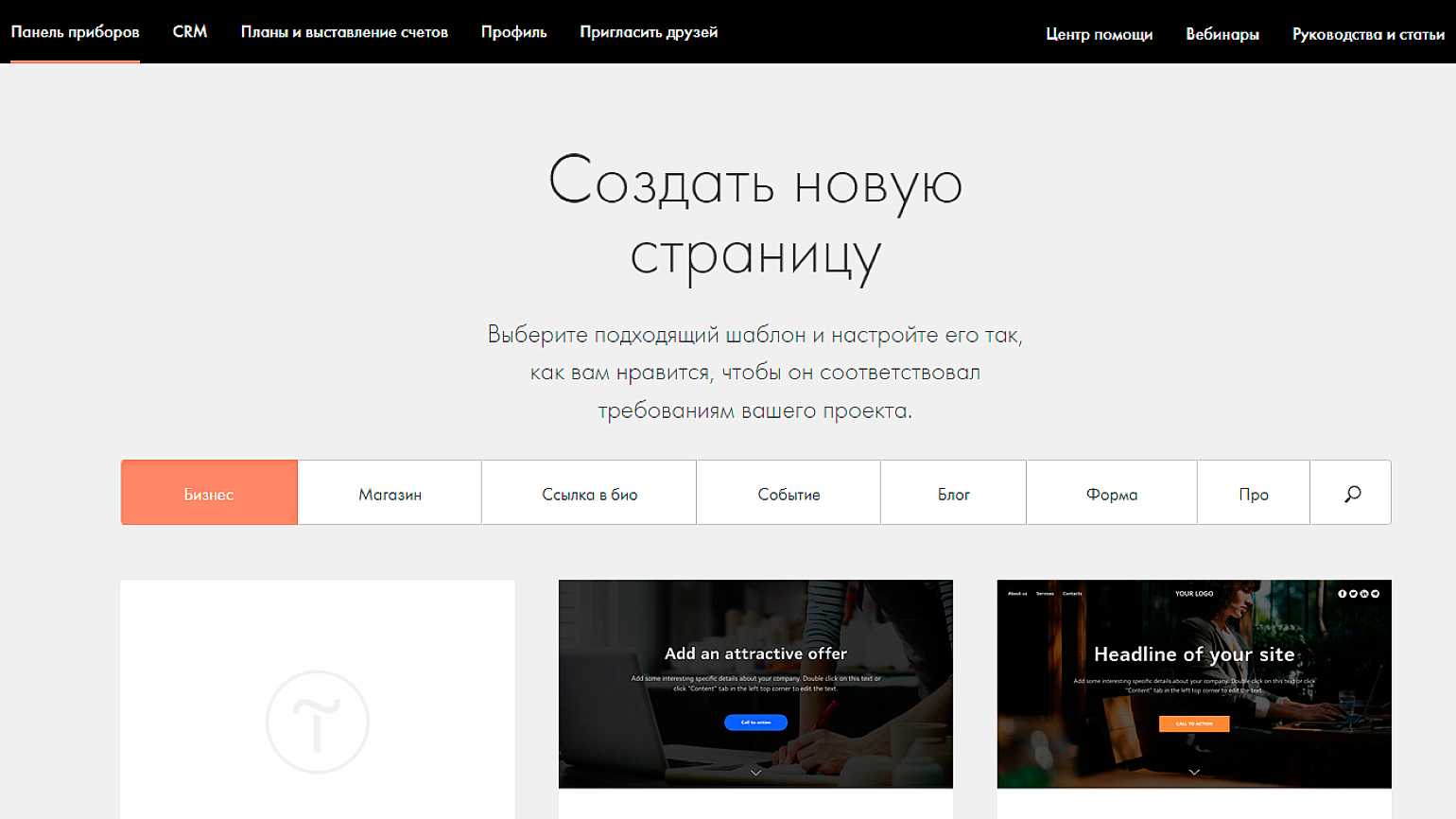1456x819 pixels.
Task: Open the Профиль page
Action: point(513,32)
